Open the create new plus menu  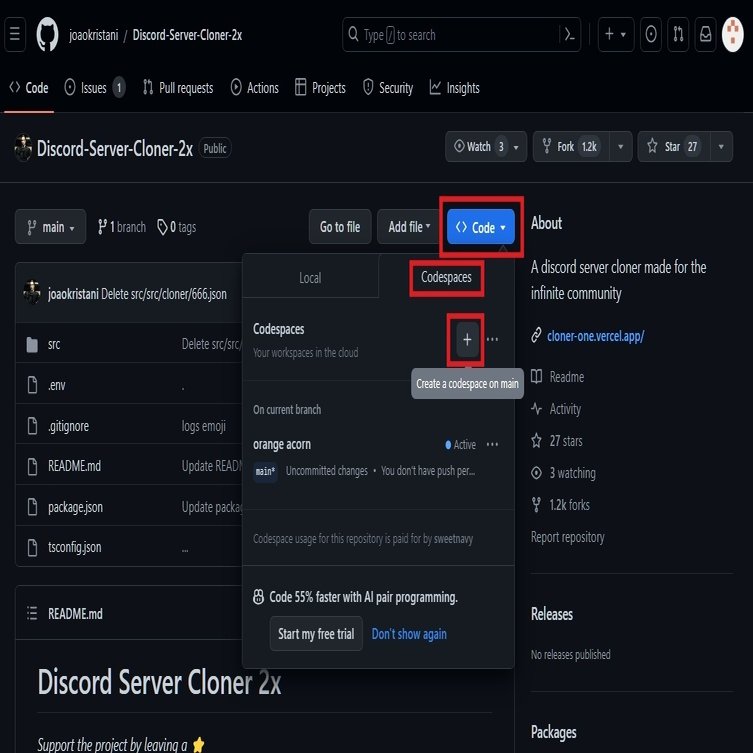(x=616, y=34)
